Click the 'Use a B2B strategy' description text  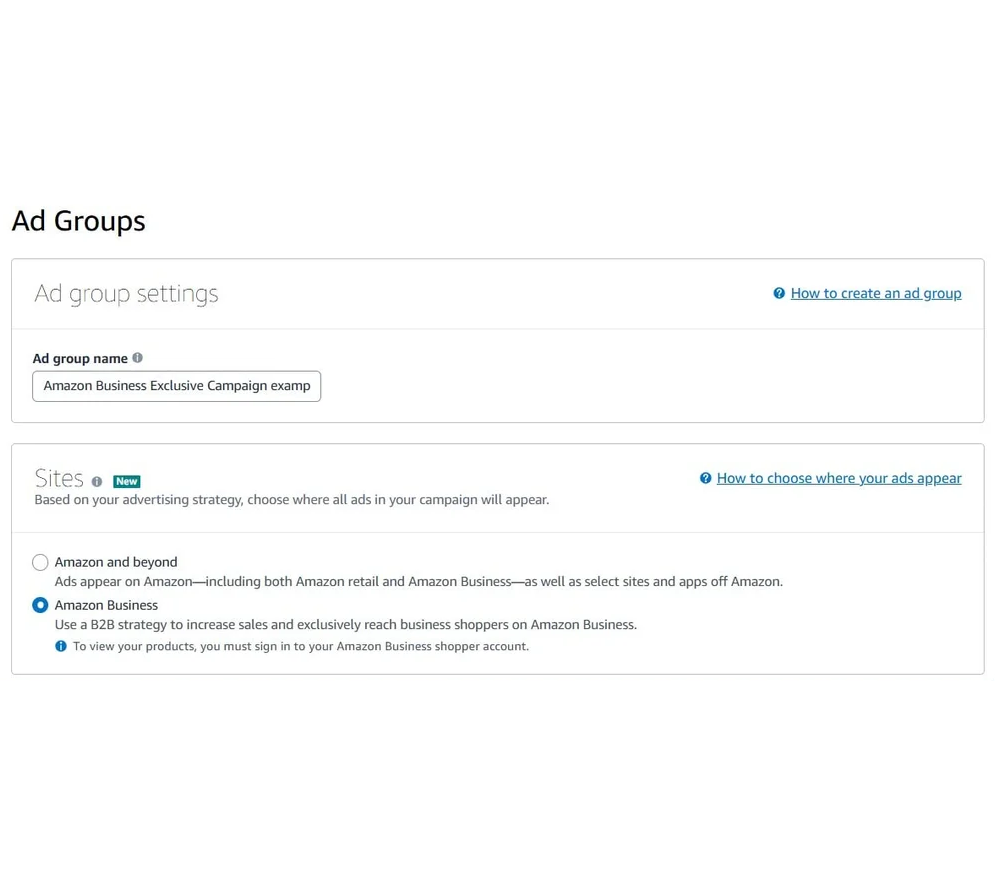345,624
